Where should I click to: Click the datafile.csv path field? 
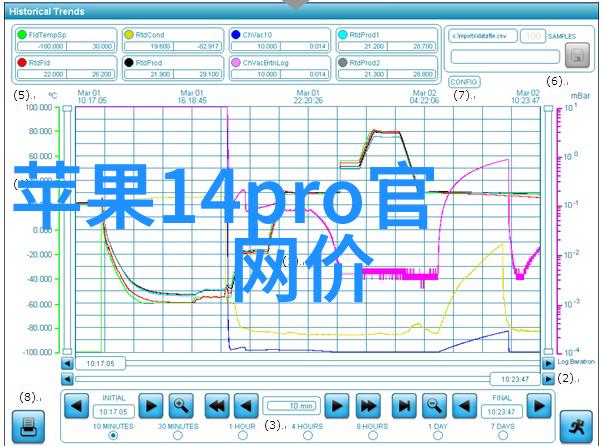pyautogui.click(x=483, y=36)
